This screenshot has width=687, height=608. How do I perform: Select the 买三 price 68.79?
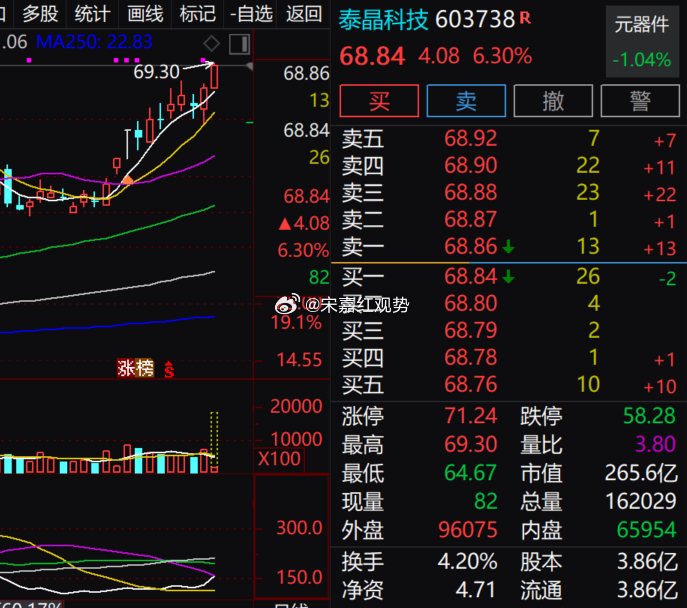coord(471,331)
